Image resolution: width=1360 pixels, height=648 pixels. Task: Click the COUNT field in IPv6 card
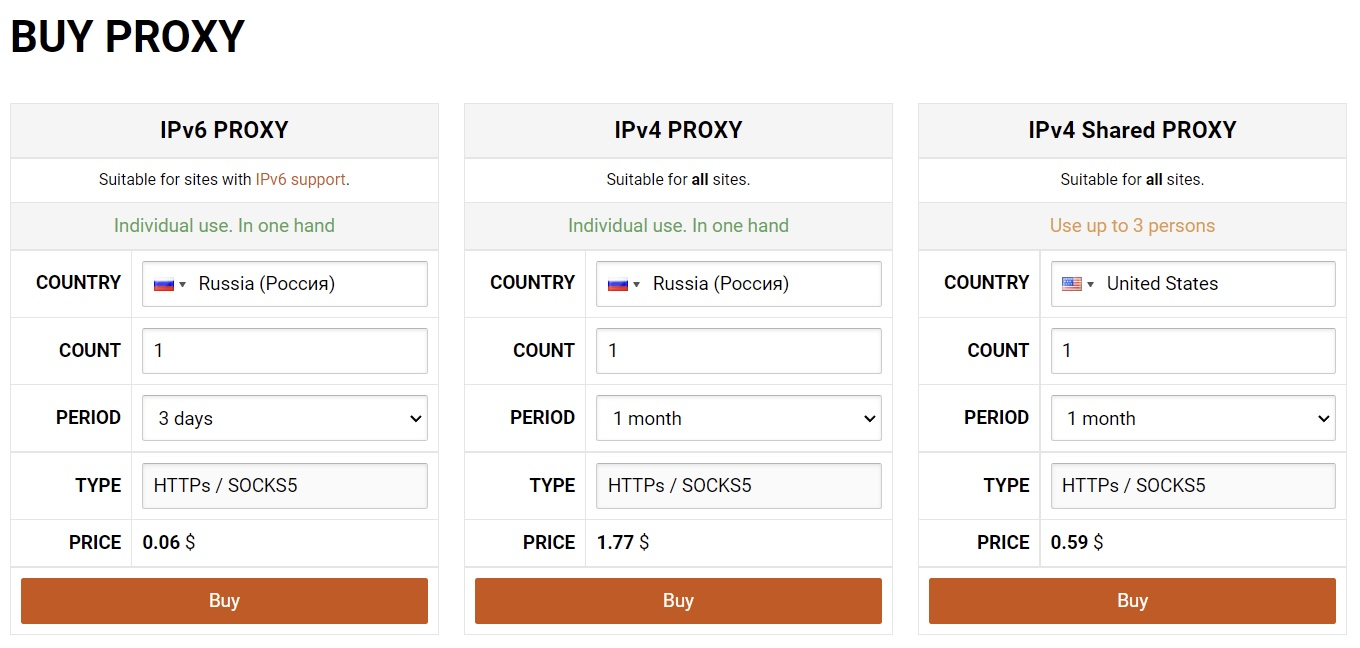tap(284, 350)
